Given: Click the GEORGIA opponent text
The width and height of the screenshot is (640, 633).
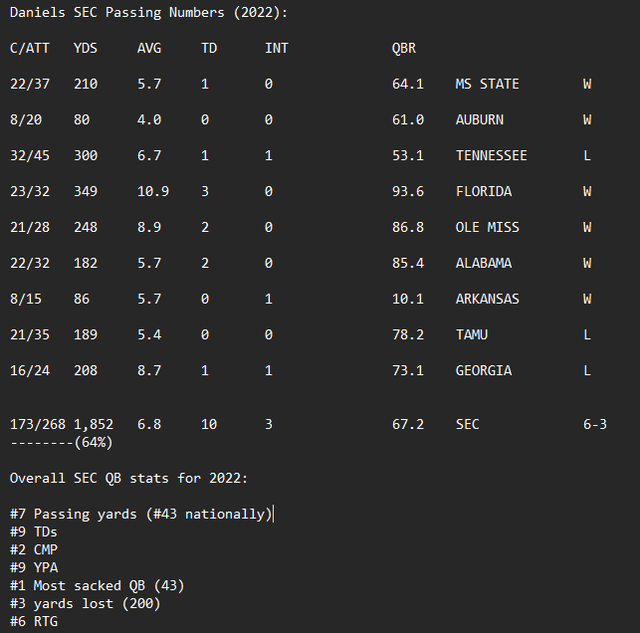Looking at the screenshot, I should pyautogui.click(x=484, y=371).
